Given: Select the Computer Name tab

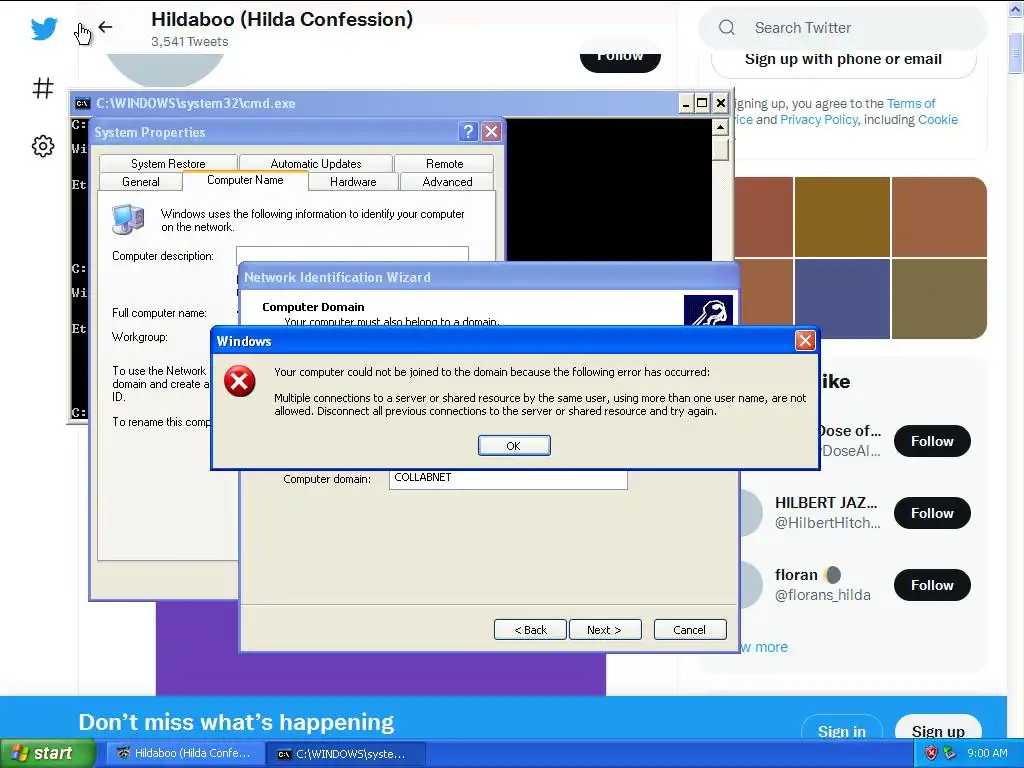Looking at the screenshot, I should coord(245,180).
